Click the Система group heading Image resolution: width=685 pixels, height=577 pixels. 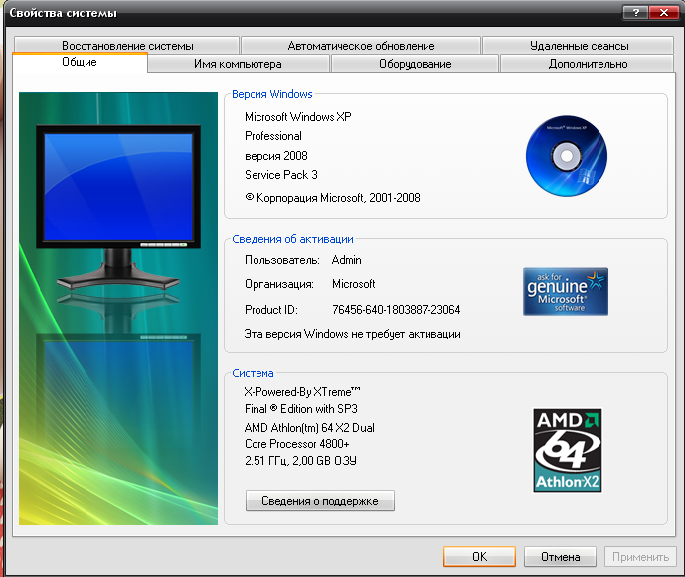(253, 373)
